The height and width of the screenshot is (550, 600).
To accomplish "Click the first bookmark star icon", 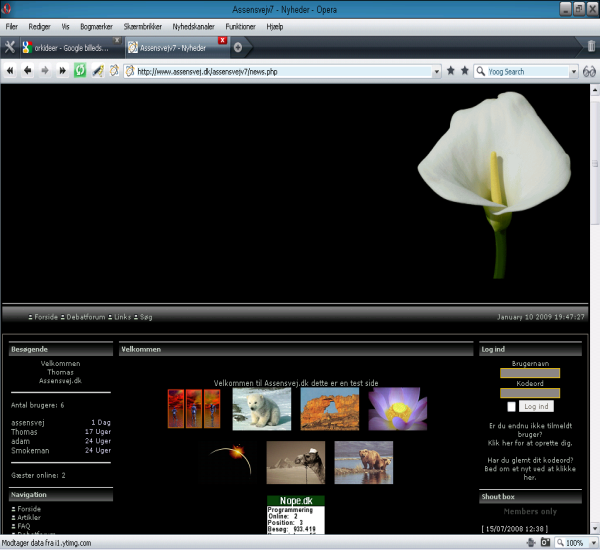I will [x=451, y=70].
